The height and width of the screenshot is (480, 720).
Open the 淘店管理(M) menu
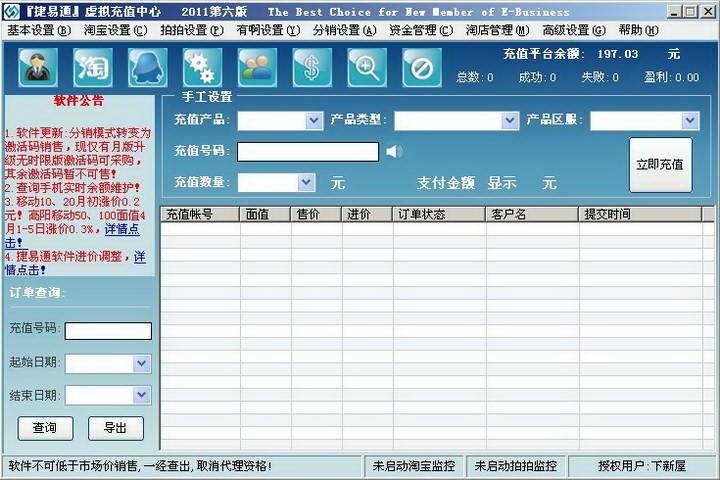(x=497, y=30)
